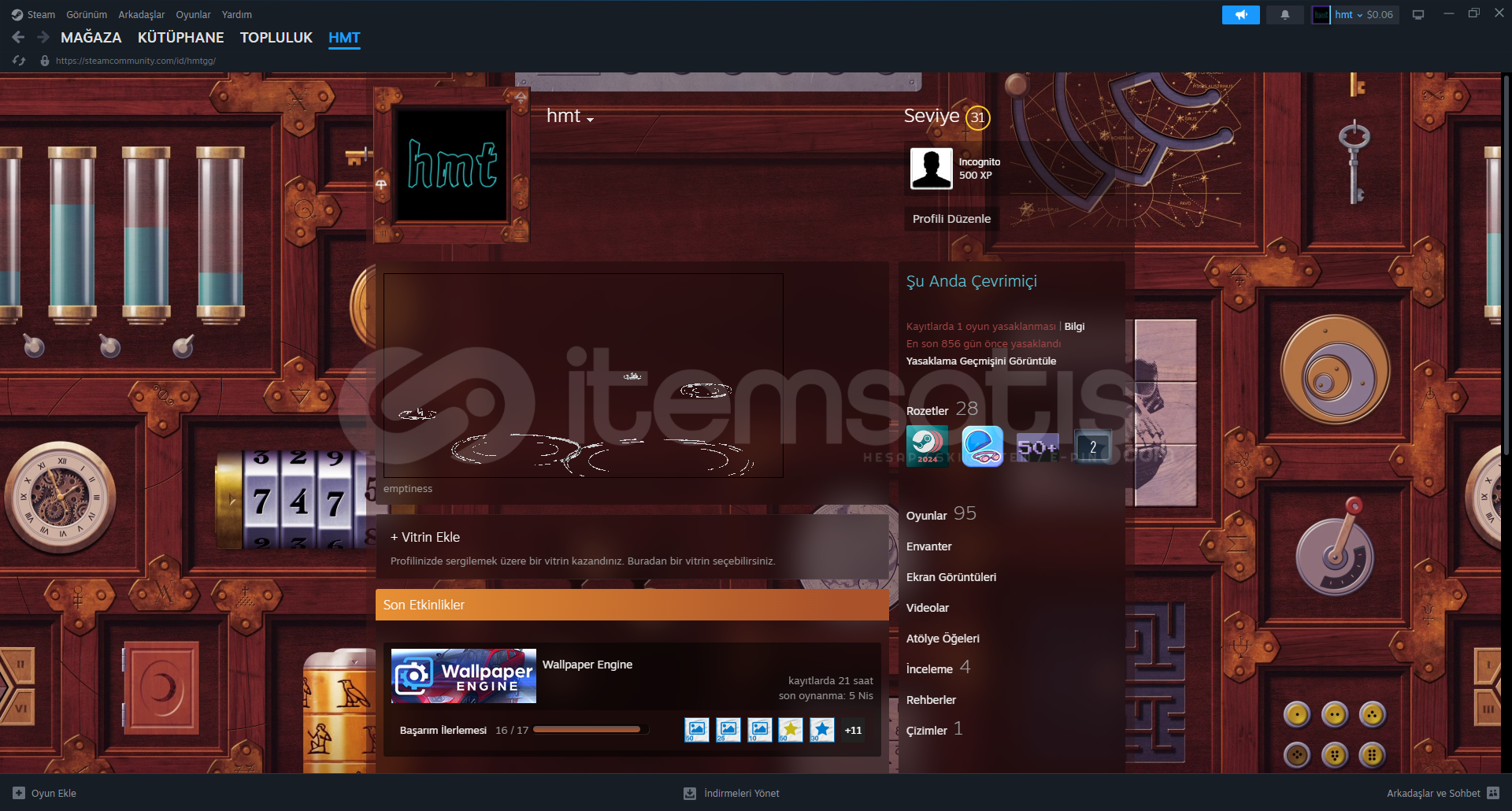Click the vertical page scrollbar
Viewport: 1512px width, 811px height.
(x=1506, y=264)
